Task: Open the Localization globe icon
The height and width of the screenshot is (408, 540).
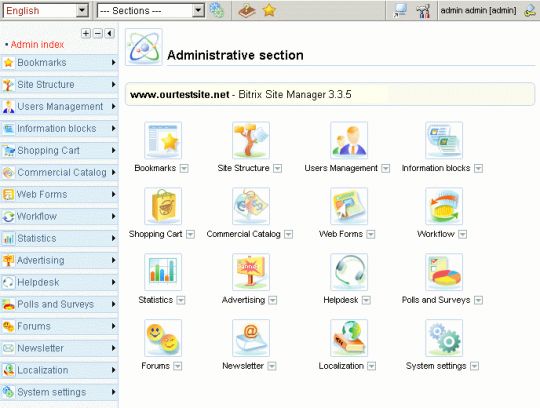Action: pyautogui.click(x=349, y=338)
